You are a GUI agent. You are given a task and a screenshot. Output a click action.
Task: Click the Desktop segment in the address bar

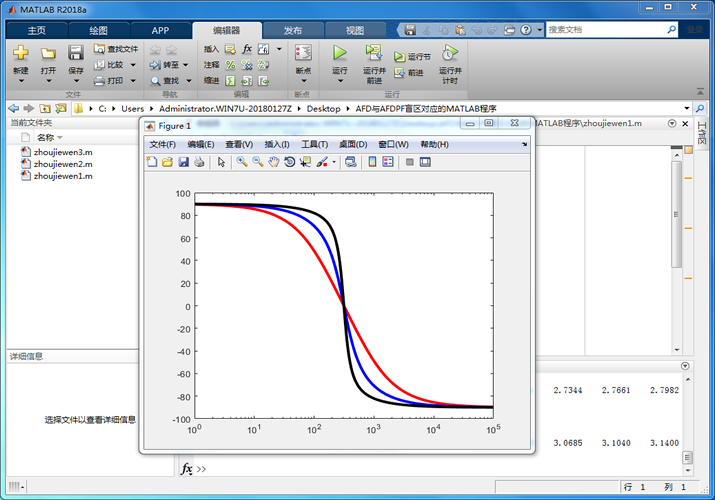pos(323,108)
